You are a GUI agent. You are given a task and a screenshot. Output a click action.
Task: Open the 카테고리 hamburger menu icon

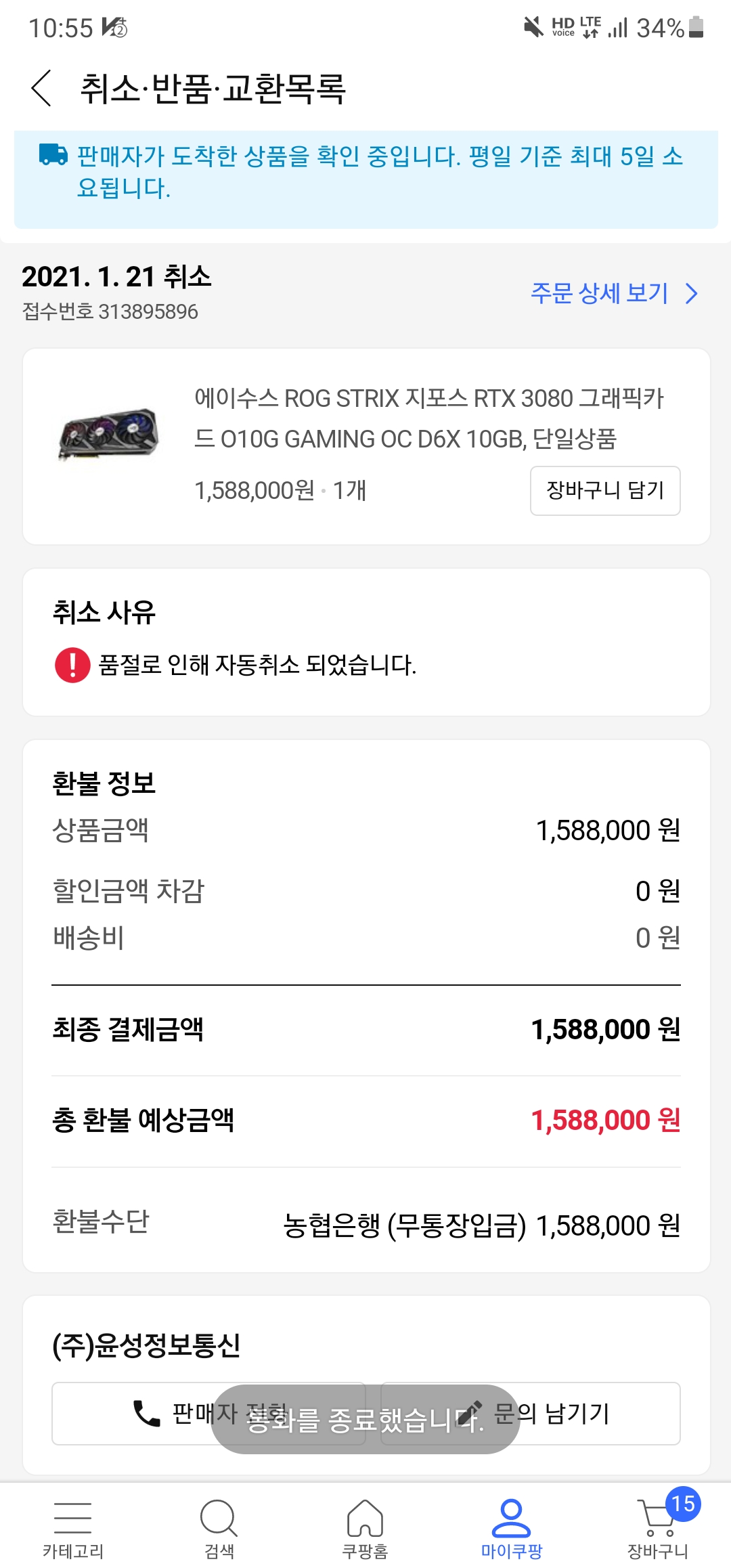72,1518
